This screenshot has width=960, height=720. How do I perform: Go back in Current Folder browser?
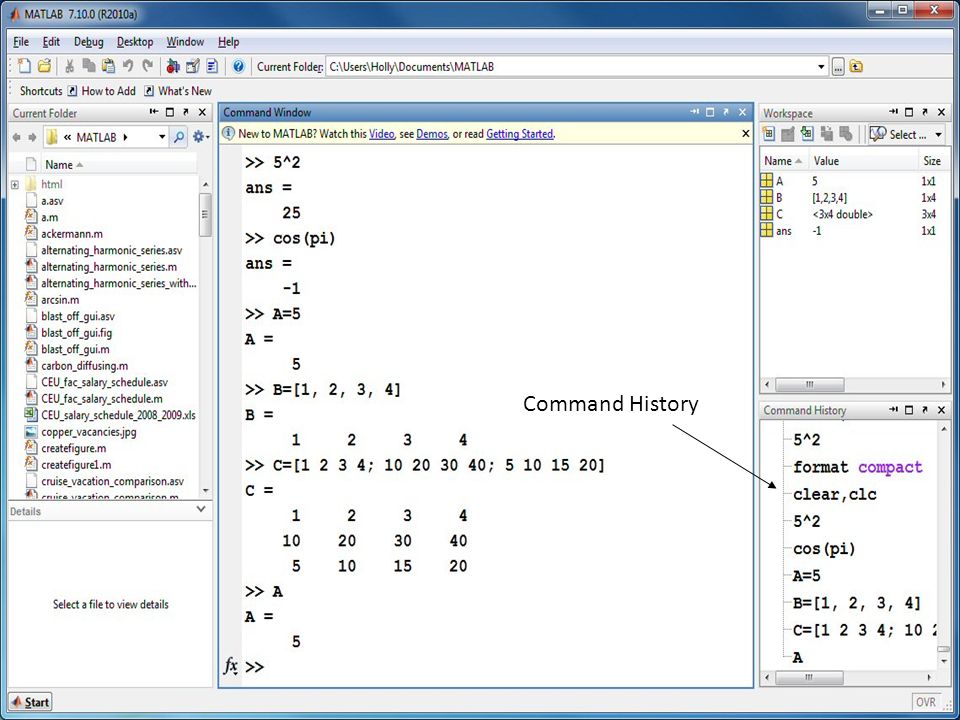(x=17, y=137)
